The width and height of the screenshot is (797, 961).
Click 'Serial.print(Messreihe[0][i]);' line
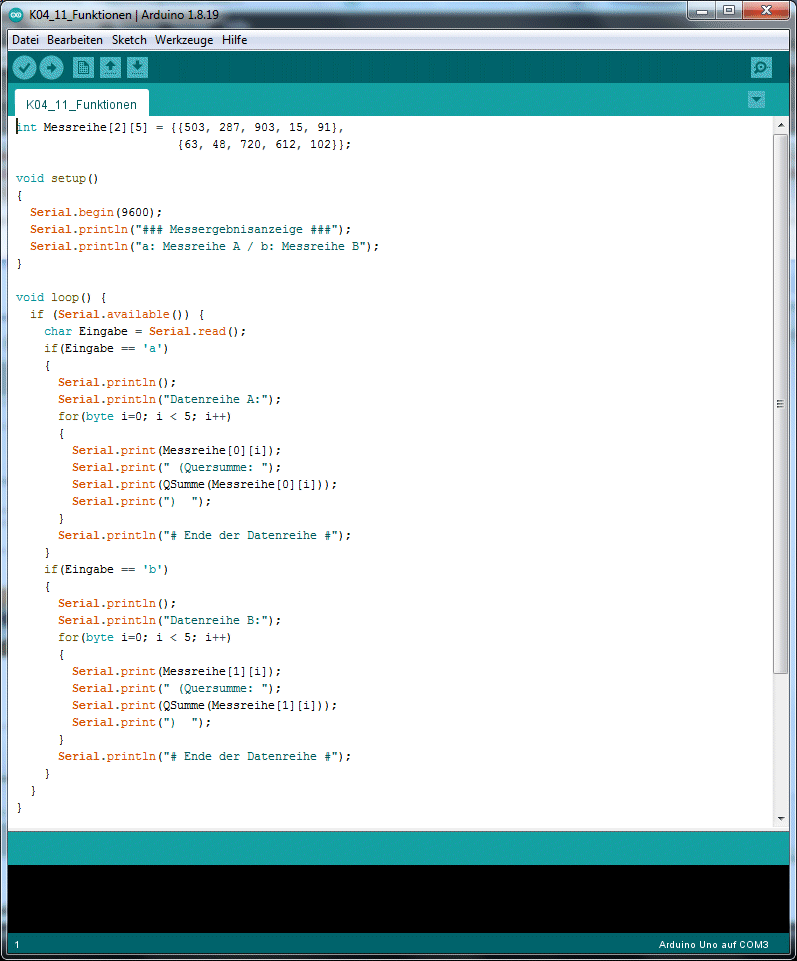[x=177, y=450]
